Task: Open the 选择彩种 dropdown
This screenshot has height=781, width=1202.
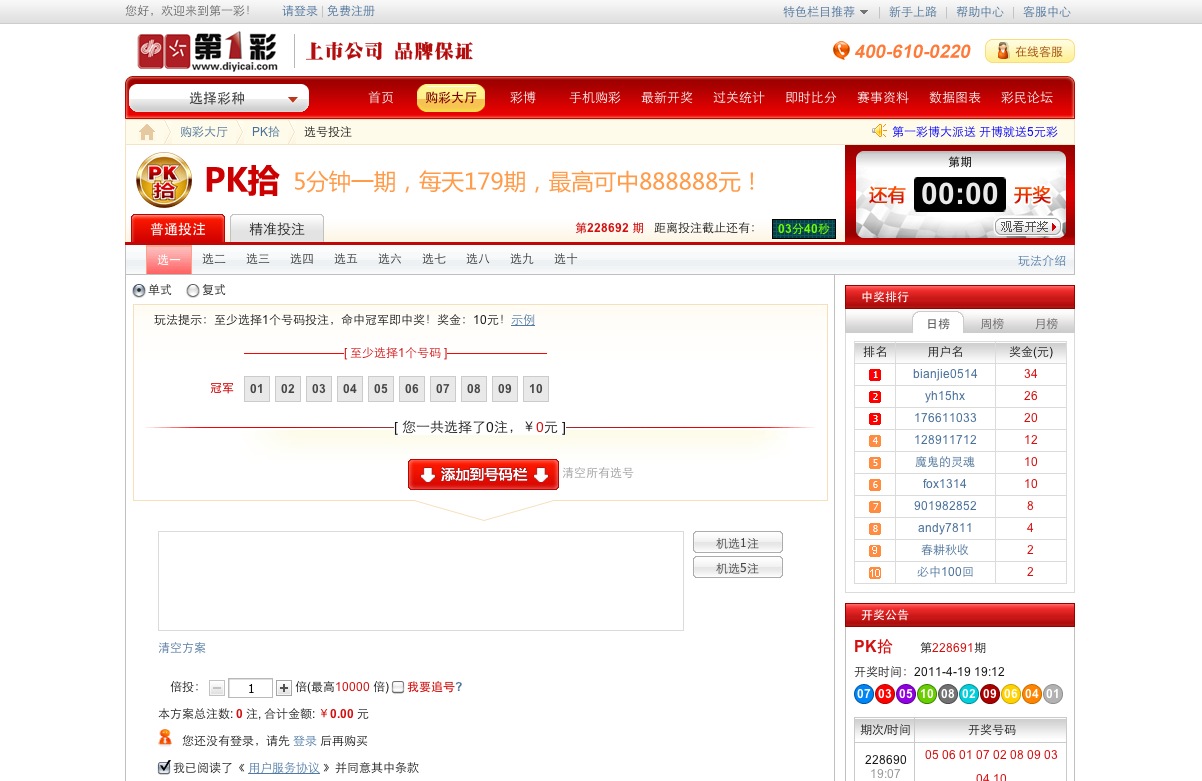Action: coord(219,99)
